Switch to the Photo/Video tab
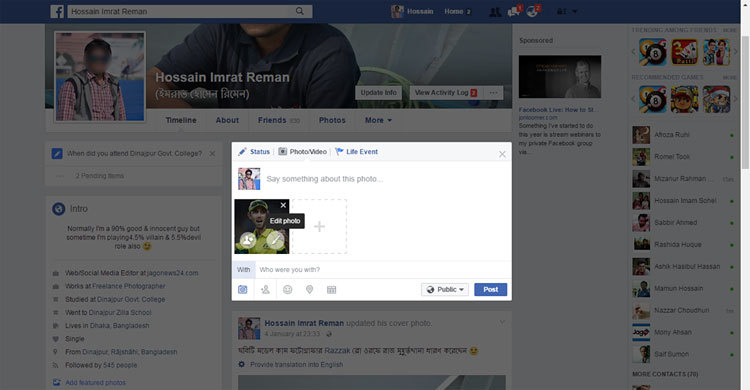The height and width of the screenshot is (390, 750). 303,152
